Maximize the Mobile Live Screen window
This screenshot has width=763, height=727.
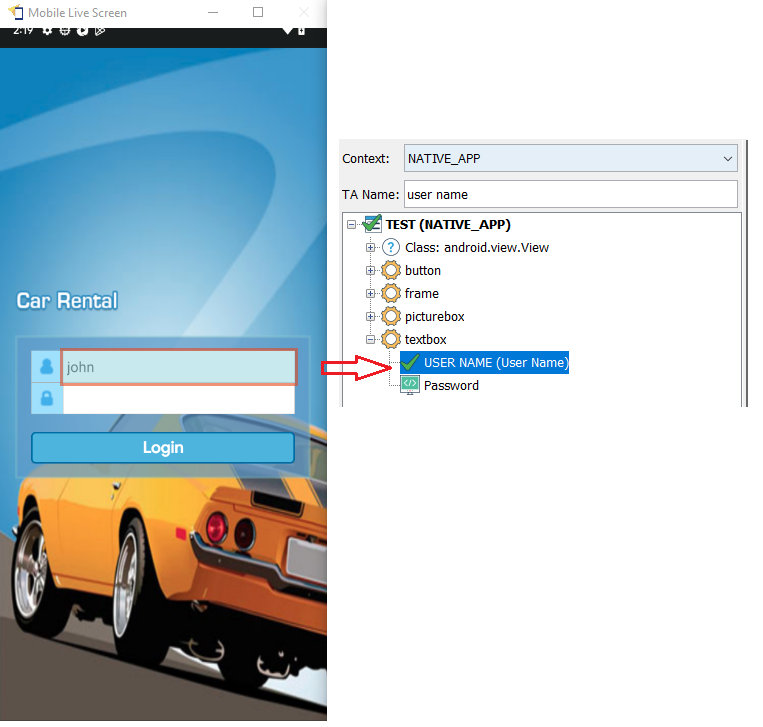[x=258, y=12]
